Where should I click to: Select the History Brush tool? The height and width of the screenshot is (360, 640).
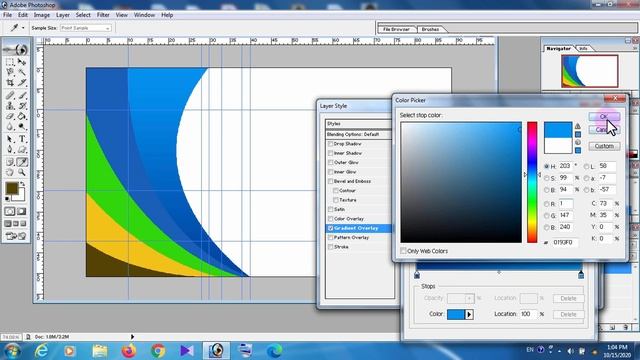pos(22,106)
